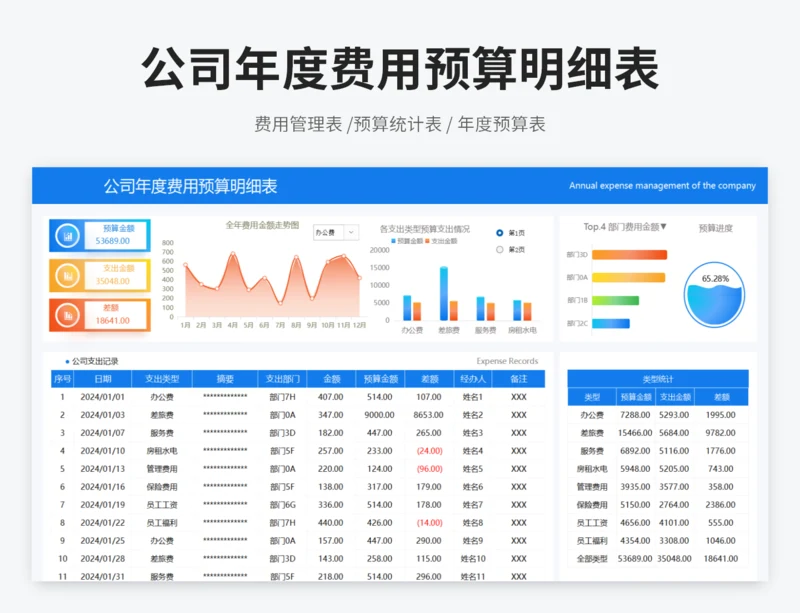Viewport: 800px width, 613px height.
Task: Select handler cell 姓名10
Action: 473,559
